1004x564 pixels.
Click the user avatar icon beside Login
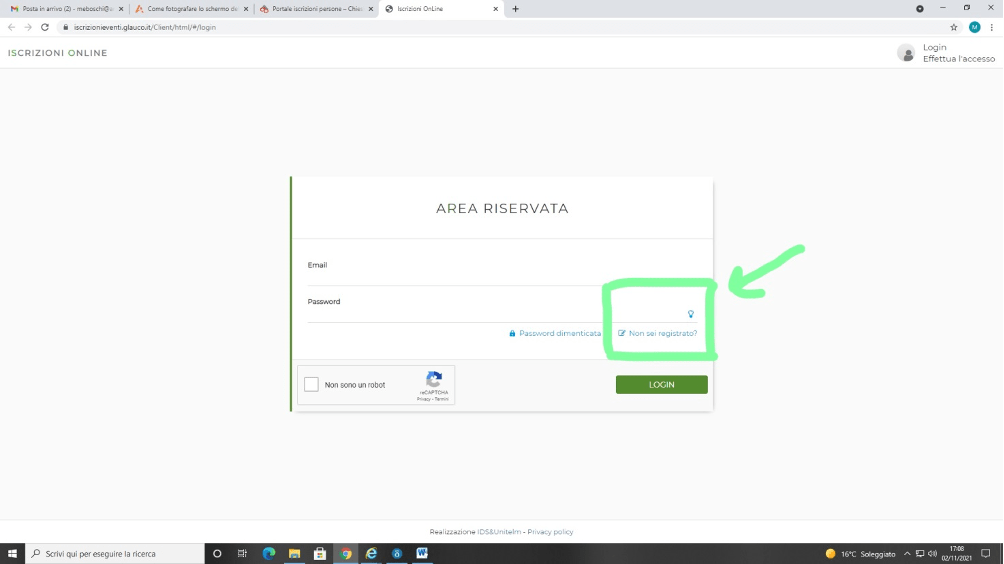[906, 53]
